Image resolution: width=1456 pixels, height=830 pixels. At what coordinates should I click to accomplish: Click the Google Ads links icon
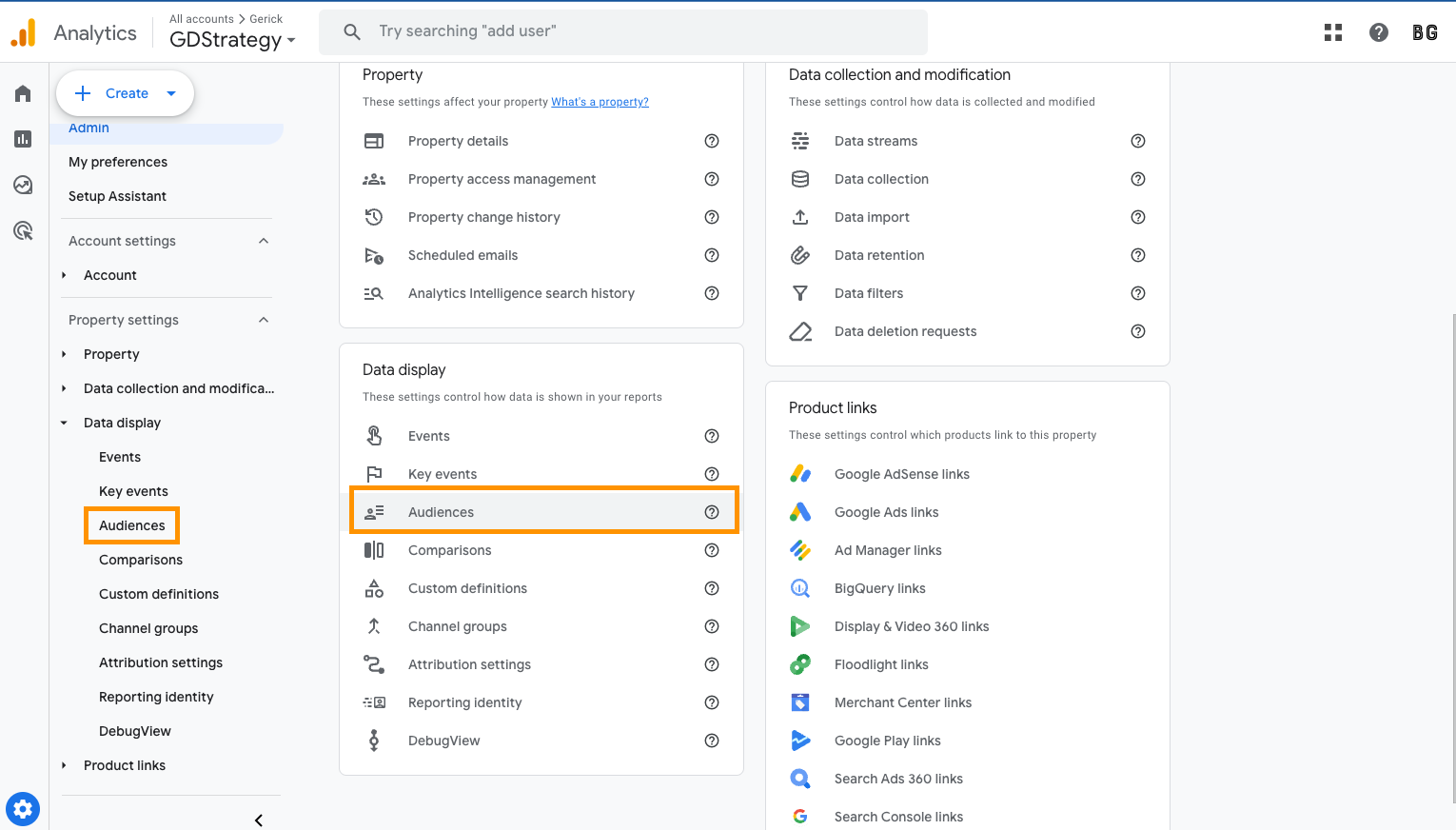coord(800,512)
